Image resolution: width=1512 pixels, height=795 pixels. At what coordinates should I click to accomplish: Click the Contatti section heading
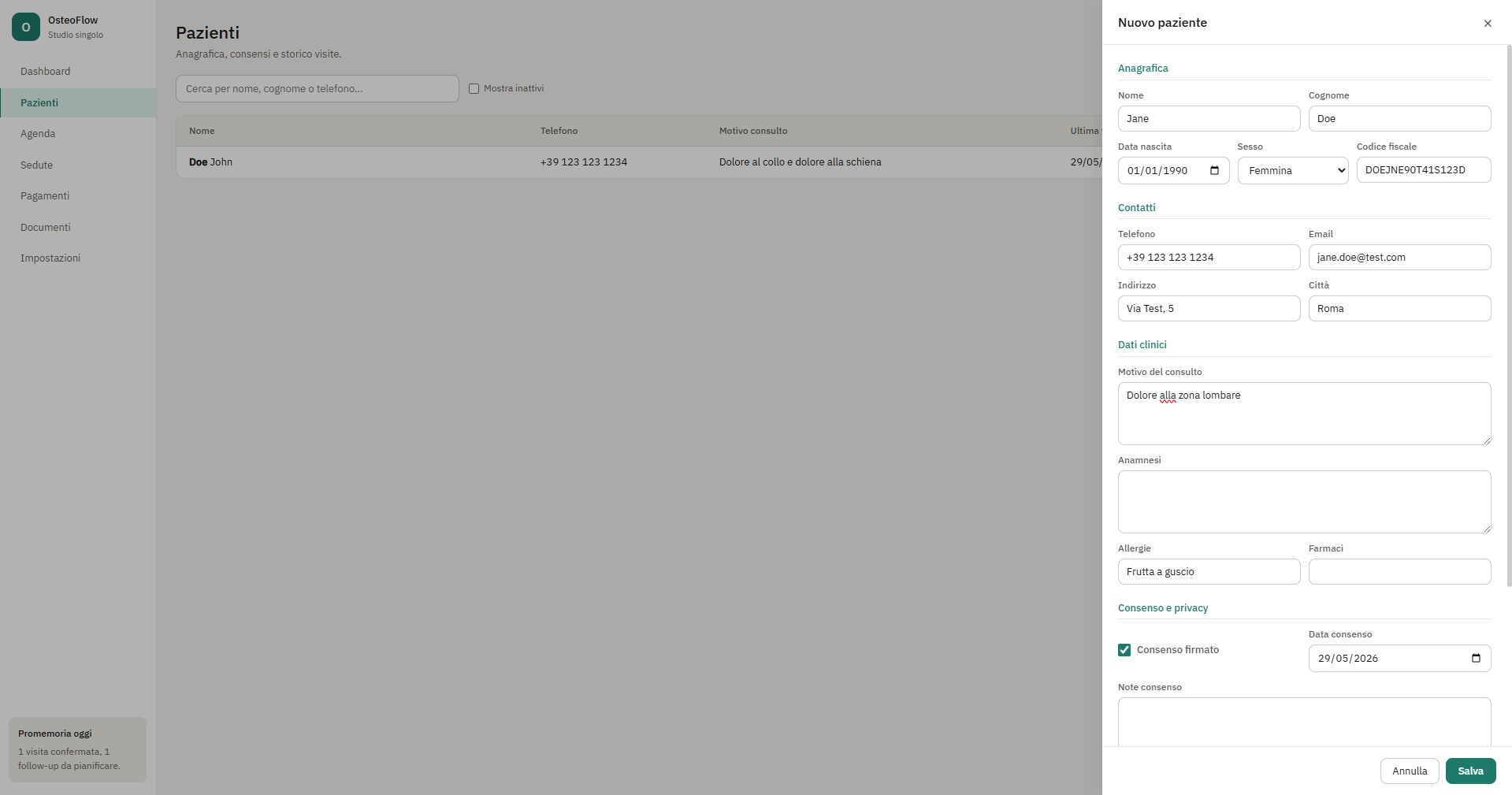click(1136, 207)
